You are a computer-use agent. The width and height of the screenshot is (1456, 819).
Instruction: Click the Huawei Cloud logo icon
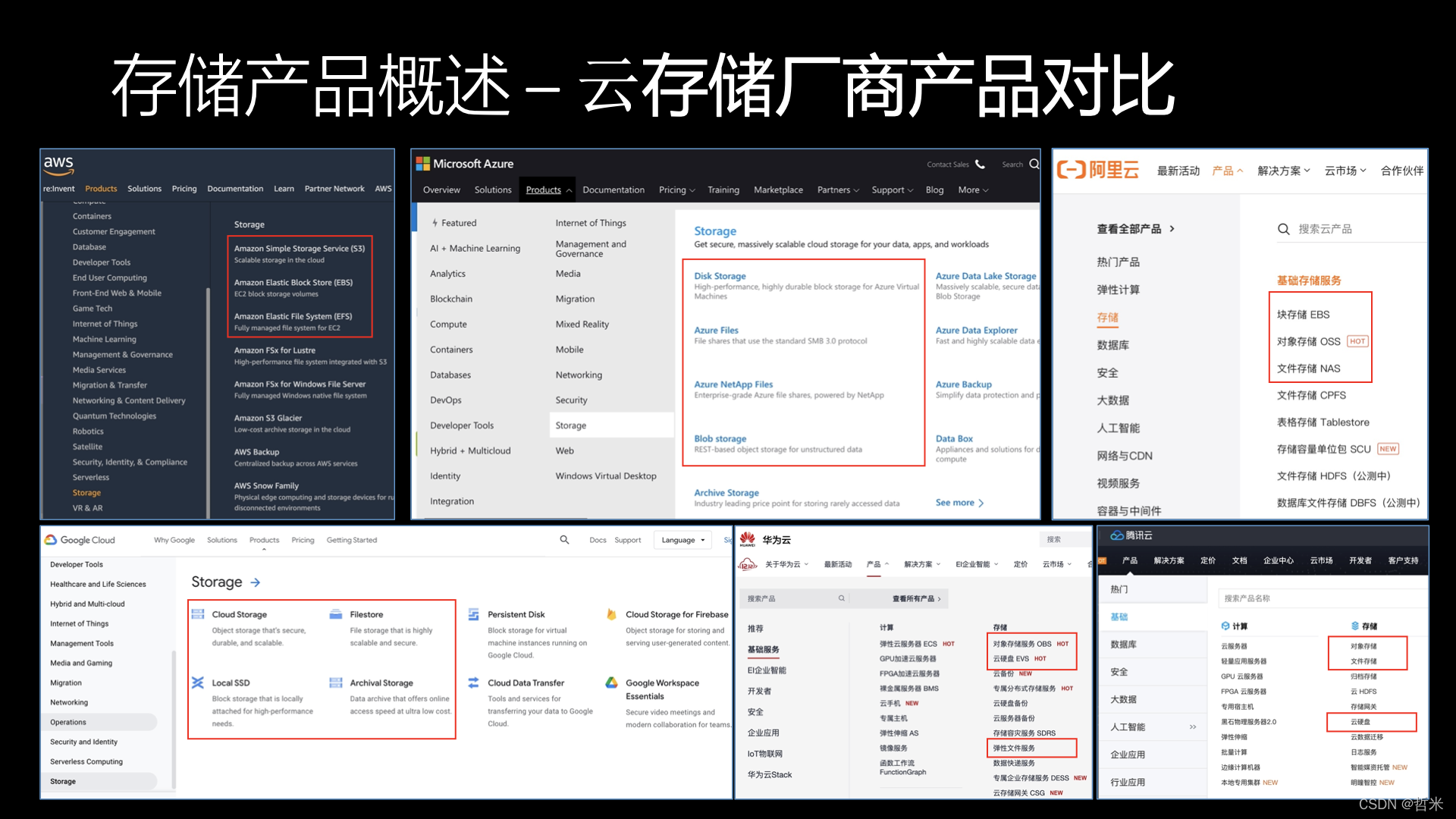point(748,539)
